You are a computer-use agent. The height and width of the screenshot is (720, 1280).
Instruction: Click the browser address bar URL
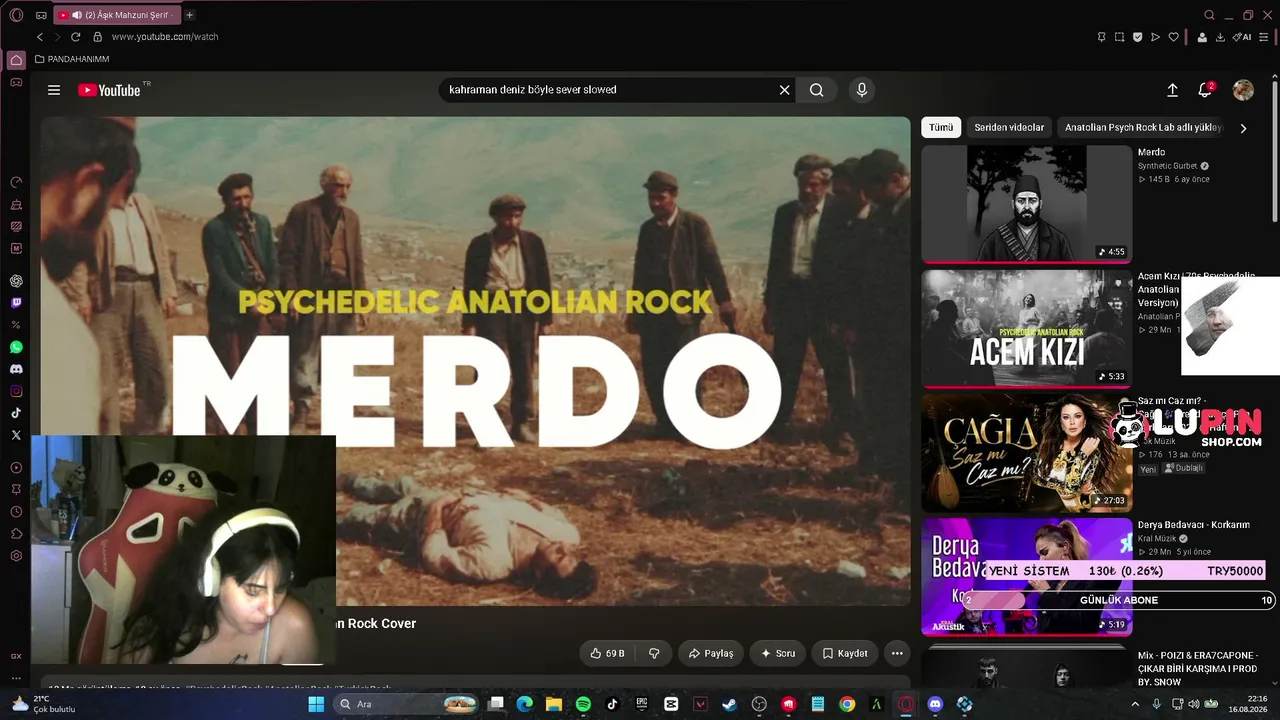point(165,37)
